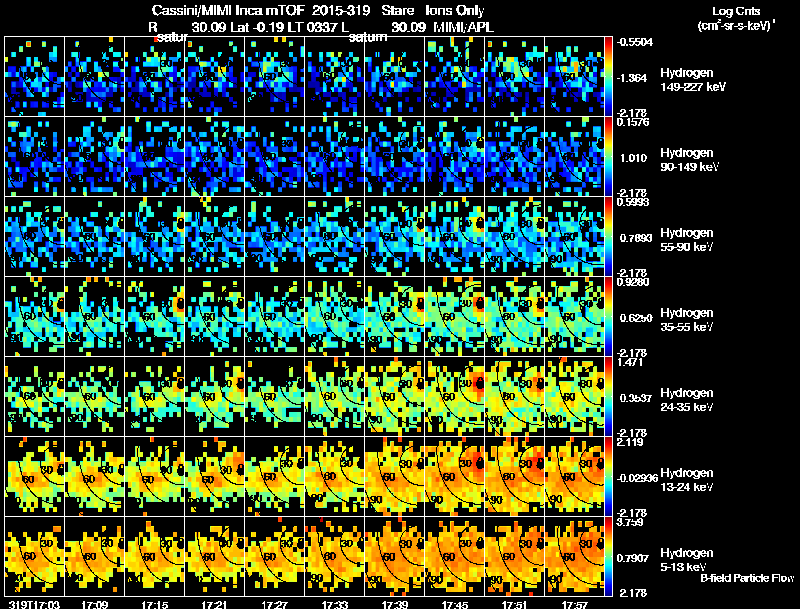Select the 149-227 keV image panel at 17:51
This screenshot has width=800, height=609.
coord(515,77)
